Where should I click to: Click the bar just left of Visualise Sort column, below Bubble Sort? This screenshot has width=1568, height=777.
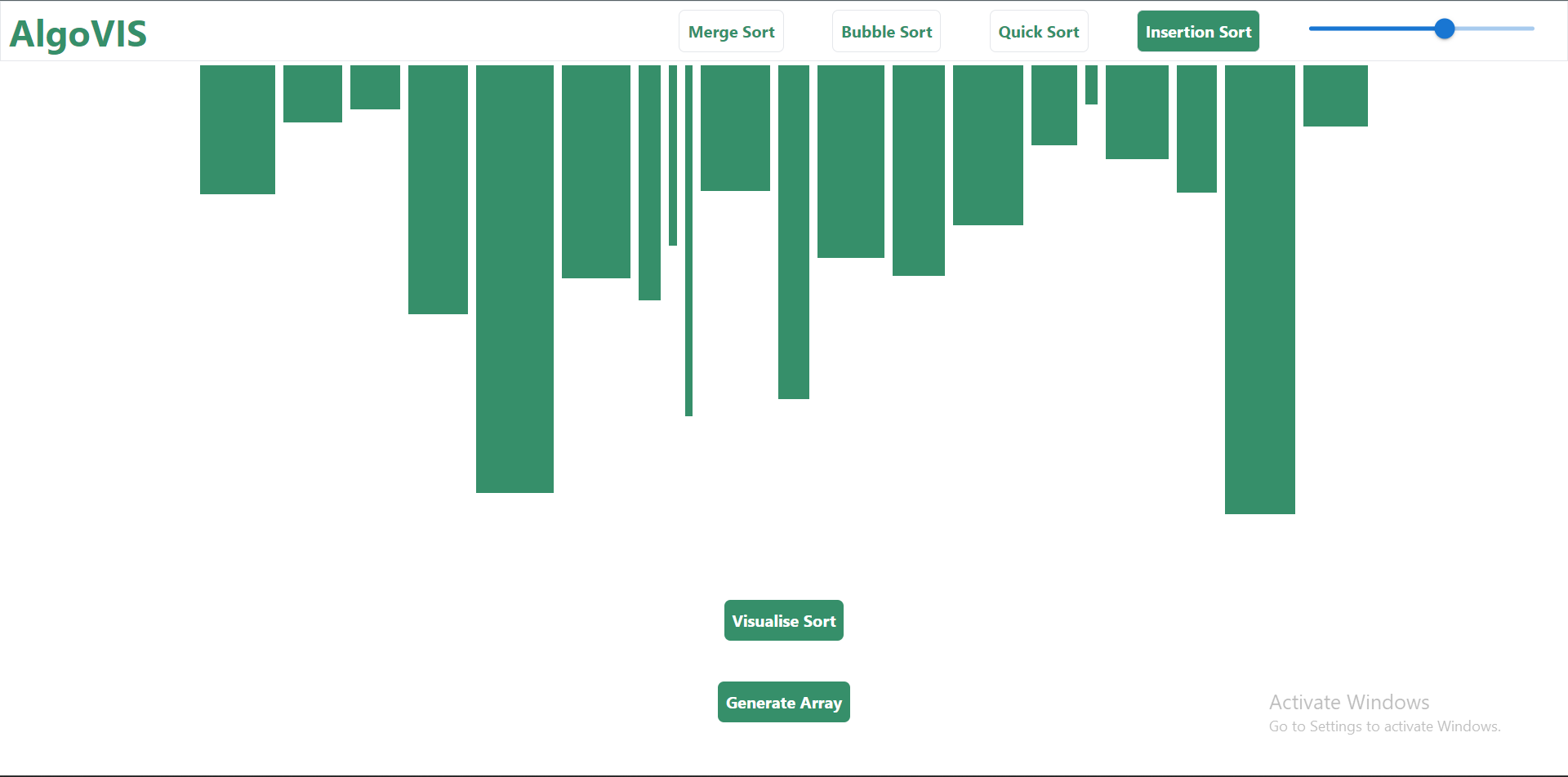point(851,161)
